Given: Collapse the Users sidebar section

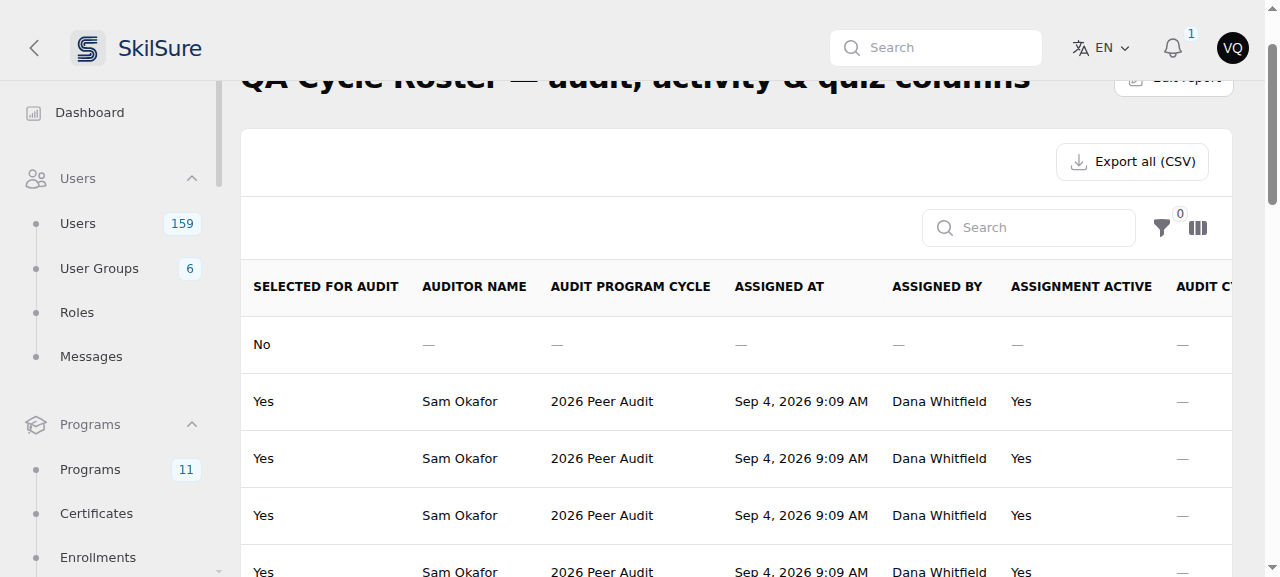Looking at the screenshot, I should (192, 179).
